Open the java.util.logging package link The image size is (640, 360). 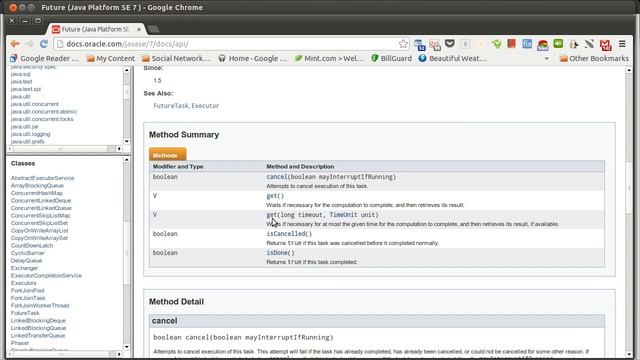pos(31,134)
